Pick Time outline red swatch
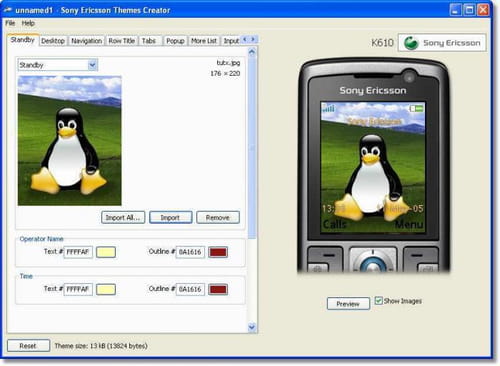The height and width of the screenshot is (366, 500). [x=218, y=289]
